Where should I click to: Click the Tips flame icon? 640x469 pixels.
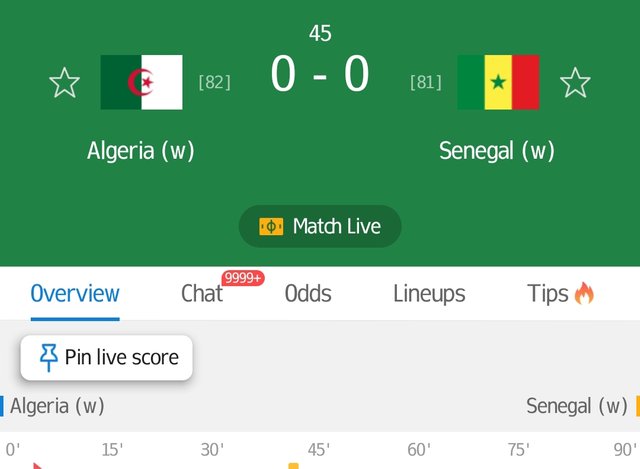point(584,293)
